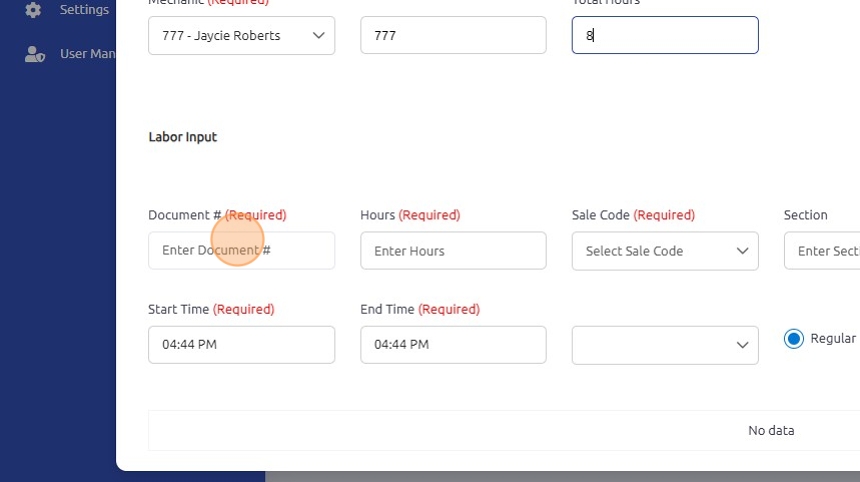
Task: Click the End Time (Required) label
Action: click(x=420, y=309)
